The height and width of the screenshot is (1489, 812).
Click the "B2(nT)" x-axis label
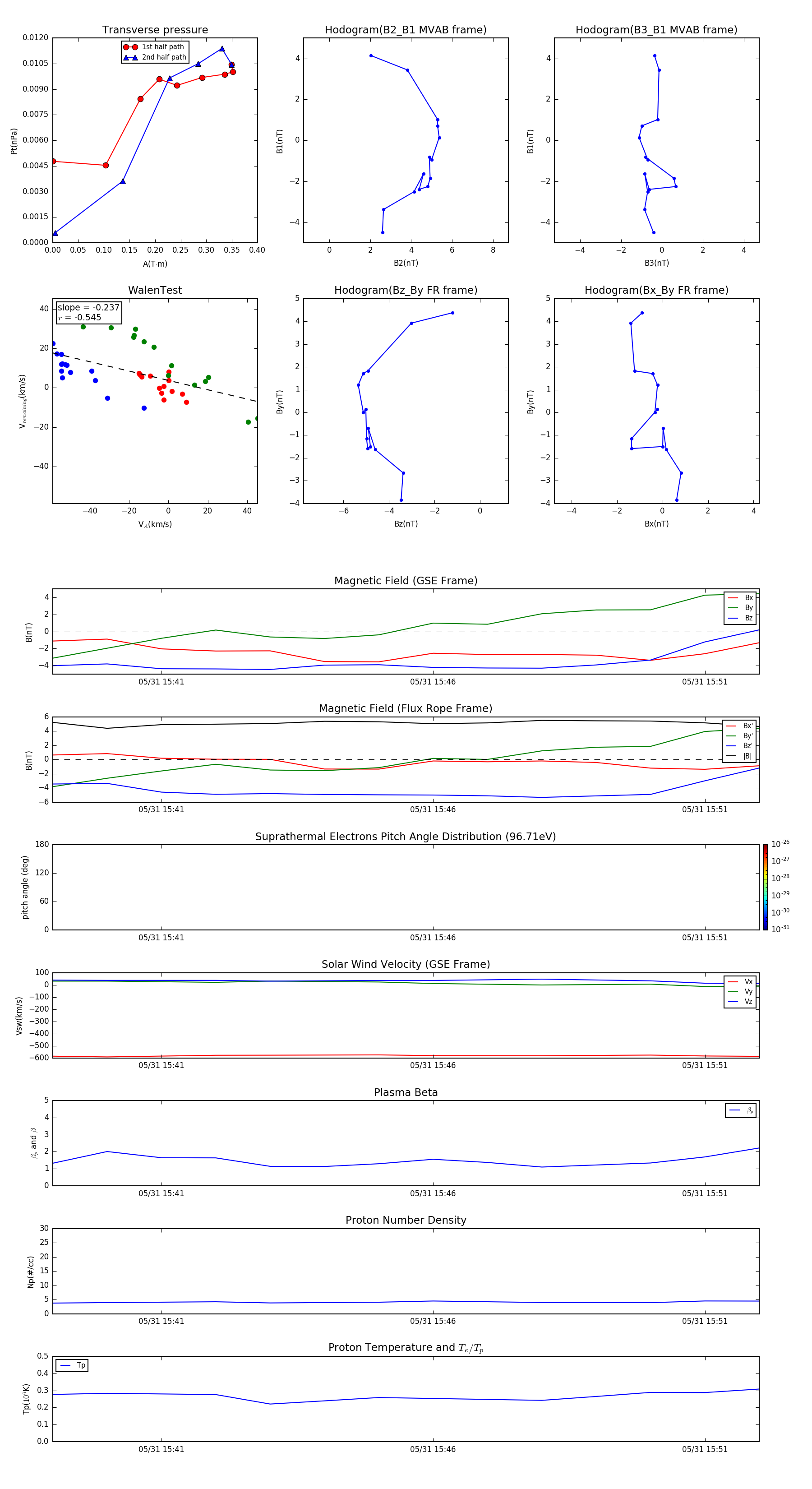406,263
